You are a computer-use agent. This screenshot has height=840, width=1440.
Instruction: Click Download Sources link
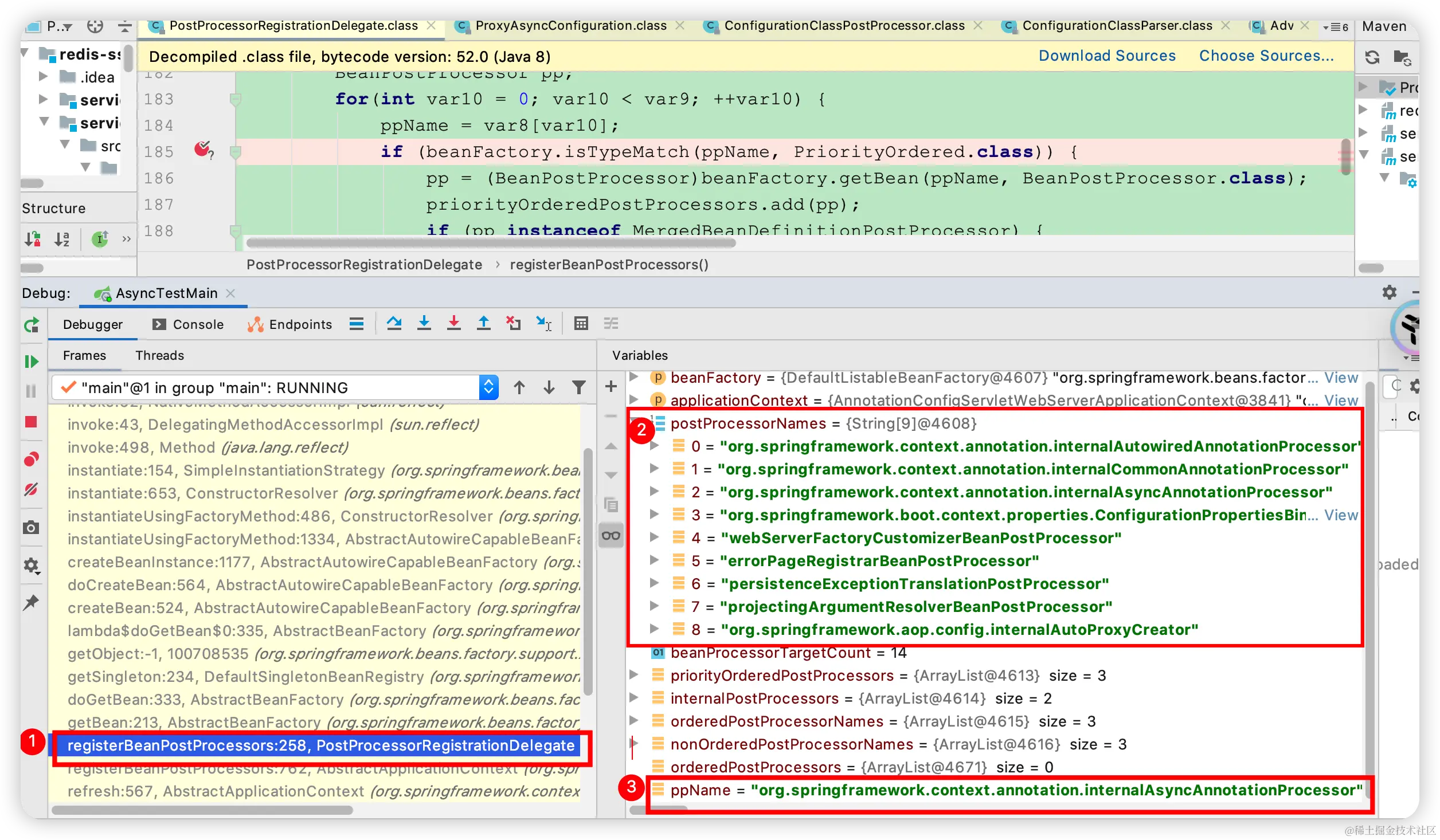(1107, 56)
